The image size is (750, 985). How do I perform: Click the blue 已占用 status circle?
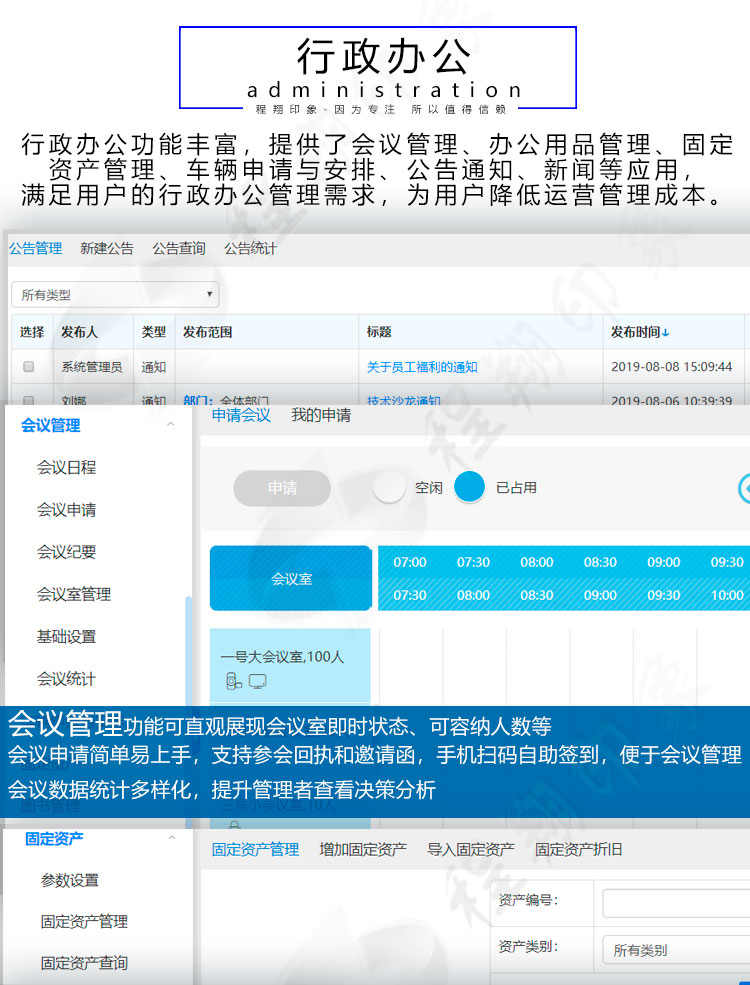click(x=470, y=487)
